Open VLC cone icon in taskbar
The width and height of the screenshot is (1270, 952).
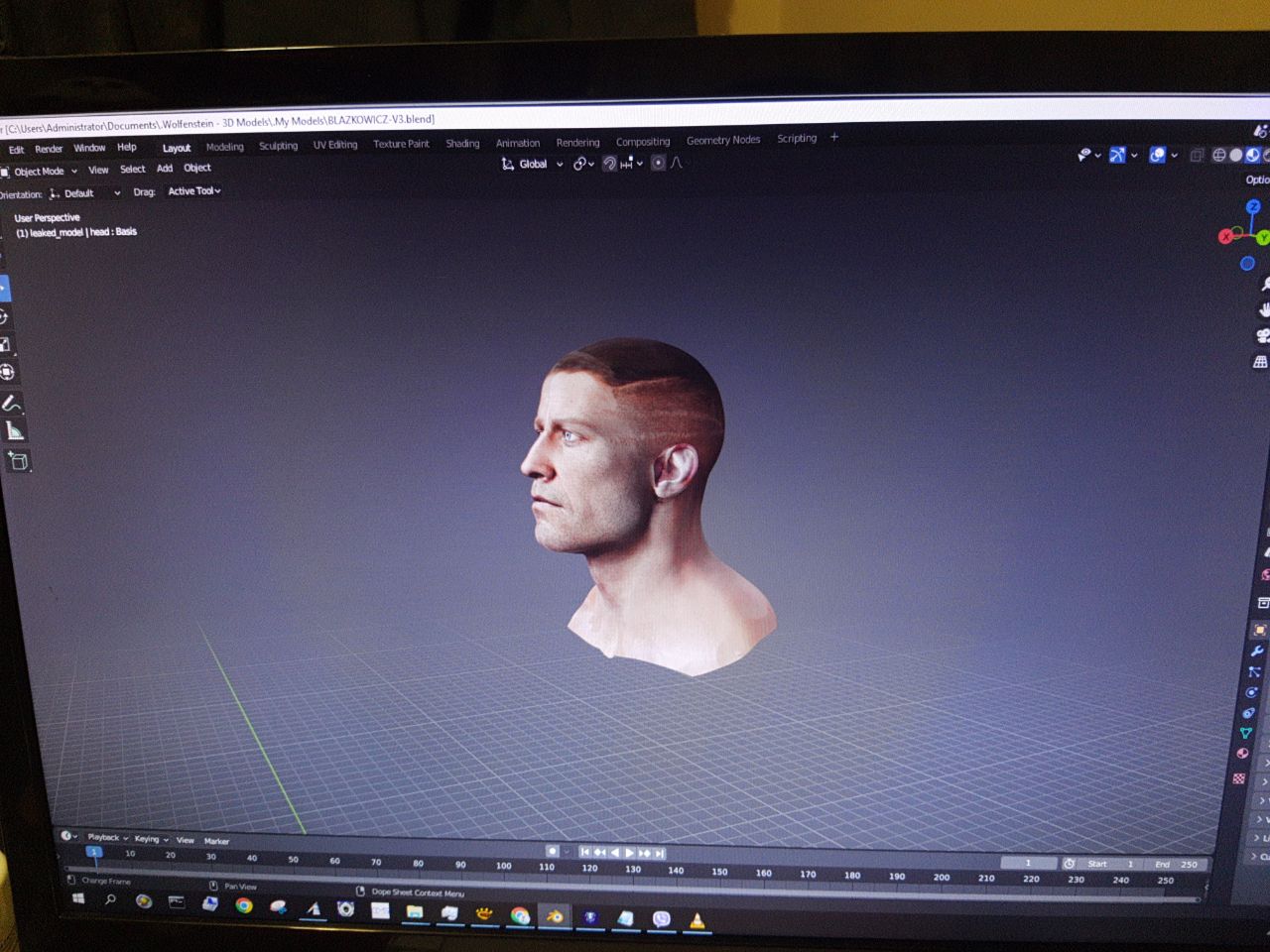click(x=698, y=920)
